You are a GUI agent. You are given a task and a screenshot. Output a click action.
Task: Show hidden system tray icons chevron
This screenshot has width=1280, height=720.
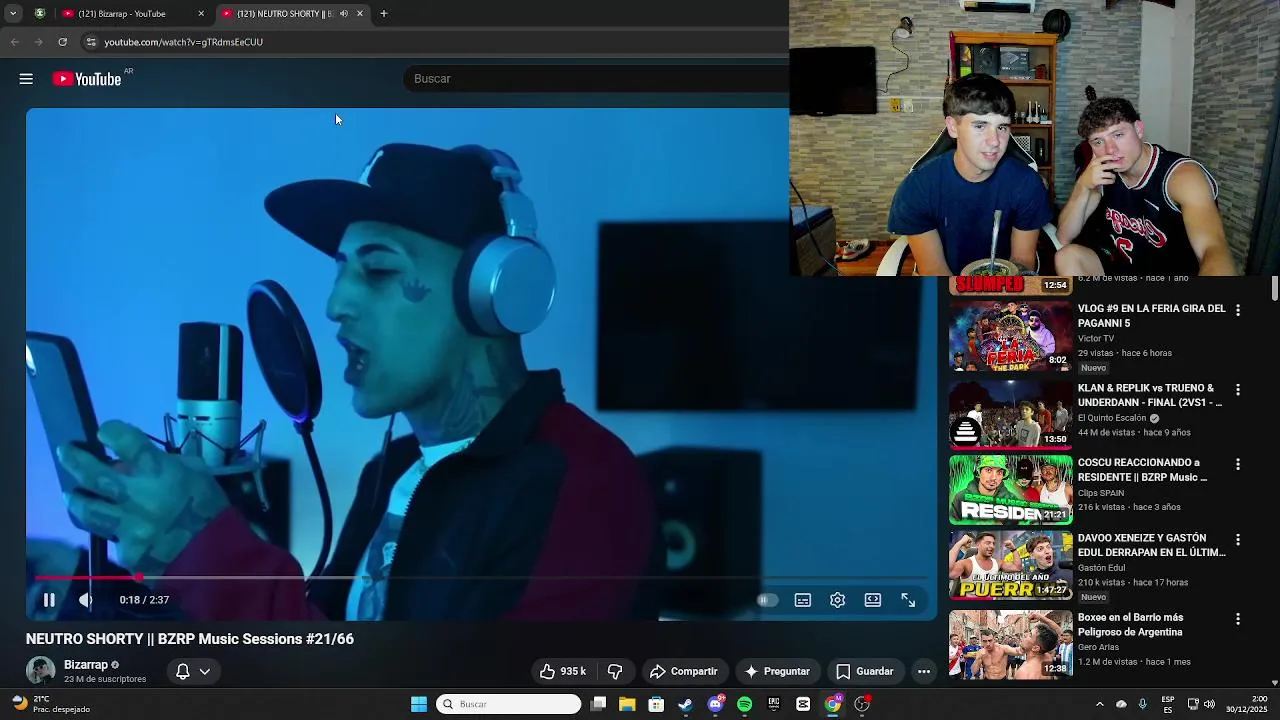pyautogui.click(x=1099, y=704)
